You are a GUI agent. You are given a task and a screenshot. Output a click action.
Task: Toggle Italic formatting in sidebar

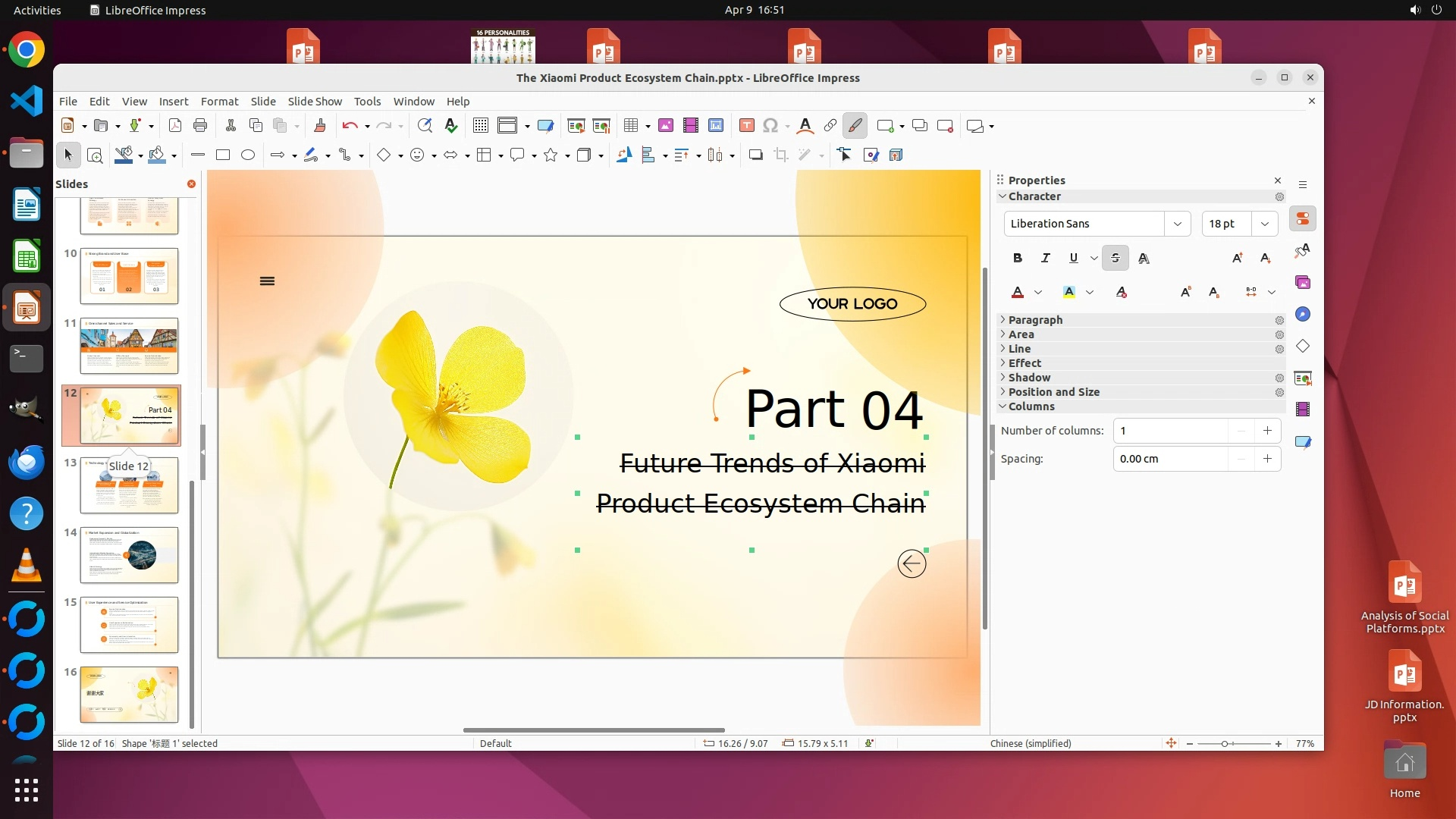(x=1046, y=258)
